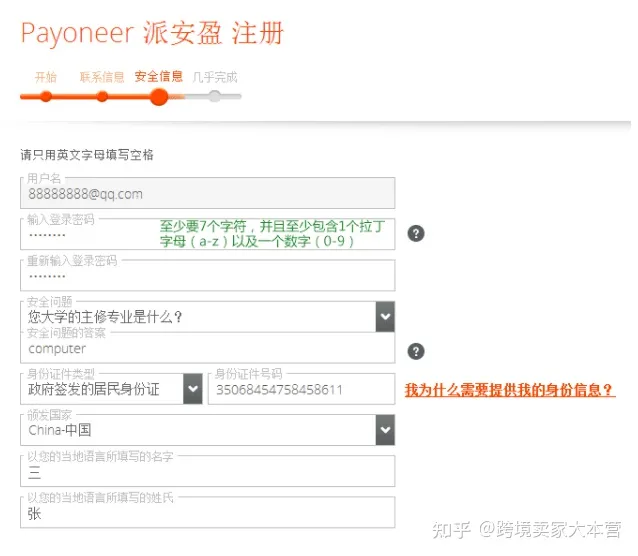Open link 我为什么需要提供我的身份信息？
This screenshot has height=556, width=638.
click(509, 390)
